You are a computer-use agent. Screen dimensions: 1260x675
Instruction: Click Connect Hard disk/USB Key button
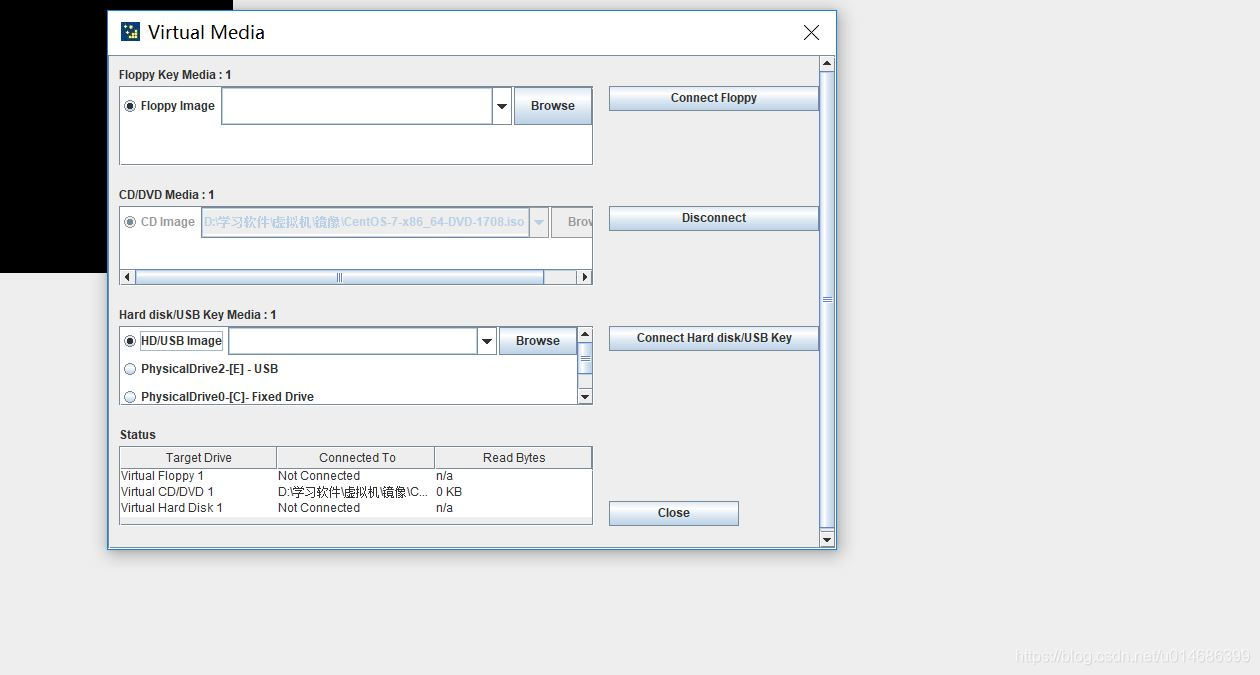coord(714,338)
